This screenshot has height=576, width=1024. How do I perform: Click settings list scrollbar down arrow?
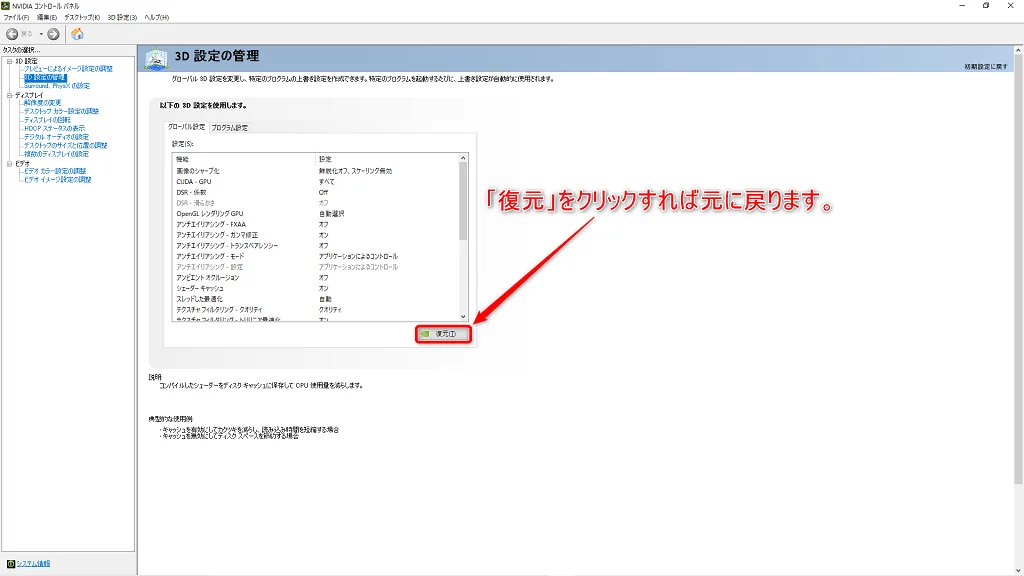point(463,317)
